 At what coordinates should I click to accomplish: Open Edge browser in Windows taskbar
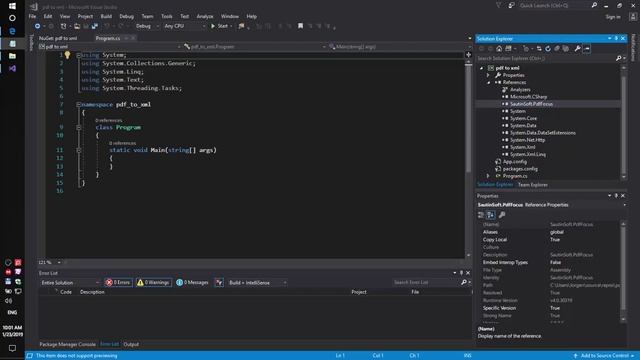[x=12, y=31]
